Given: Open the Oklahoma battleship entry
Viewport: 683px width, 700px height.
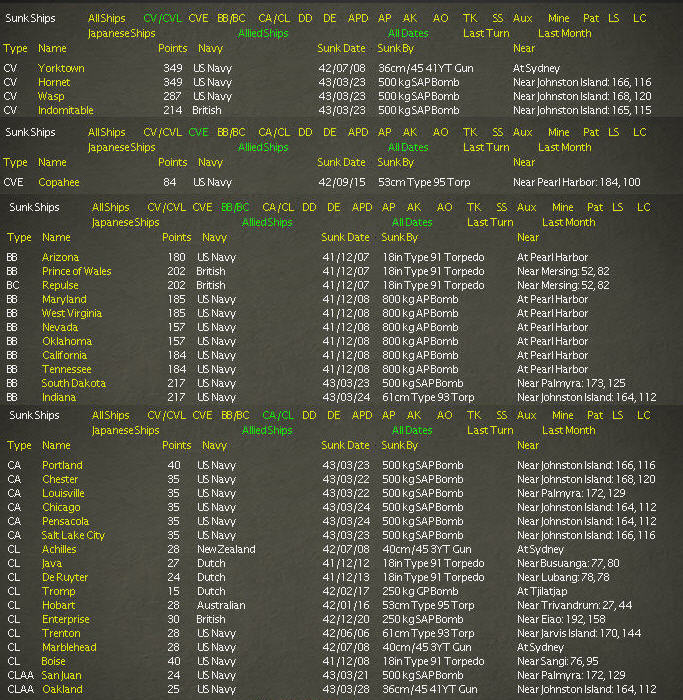Looking at the screenshot, I should [67, 341].
